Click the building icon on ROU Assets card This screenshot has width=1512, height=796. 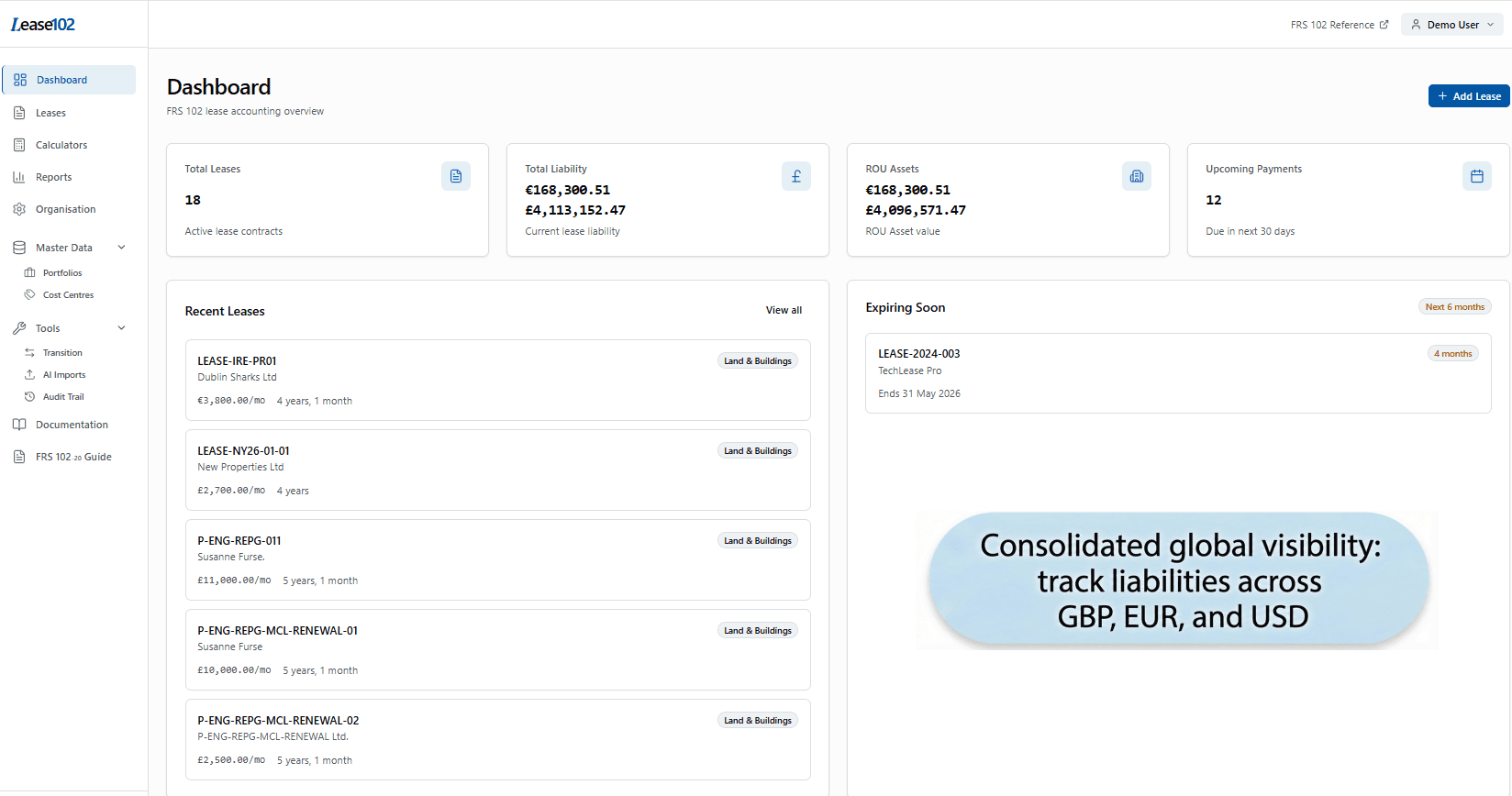pyautogui.click(x=1137, y=176)
